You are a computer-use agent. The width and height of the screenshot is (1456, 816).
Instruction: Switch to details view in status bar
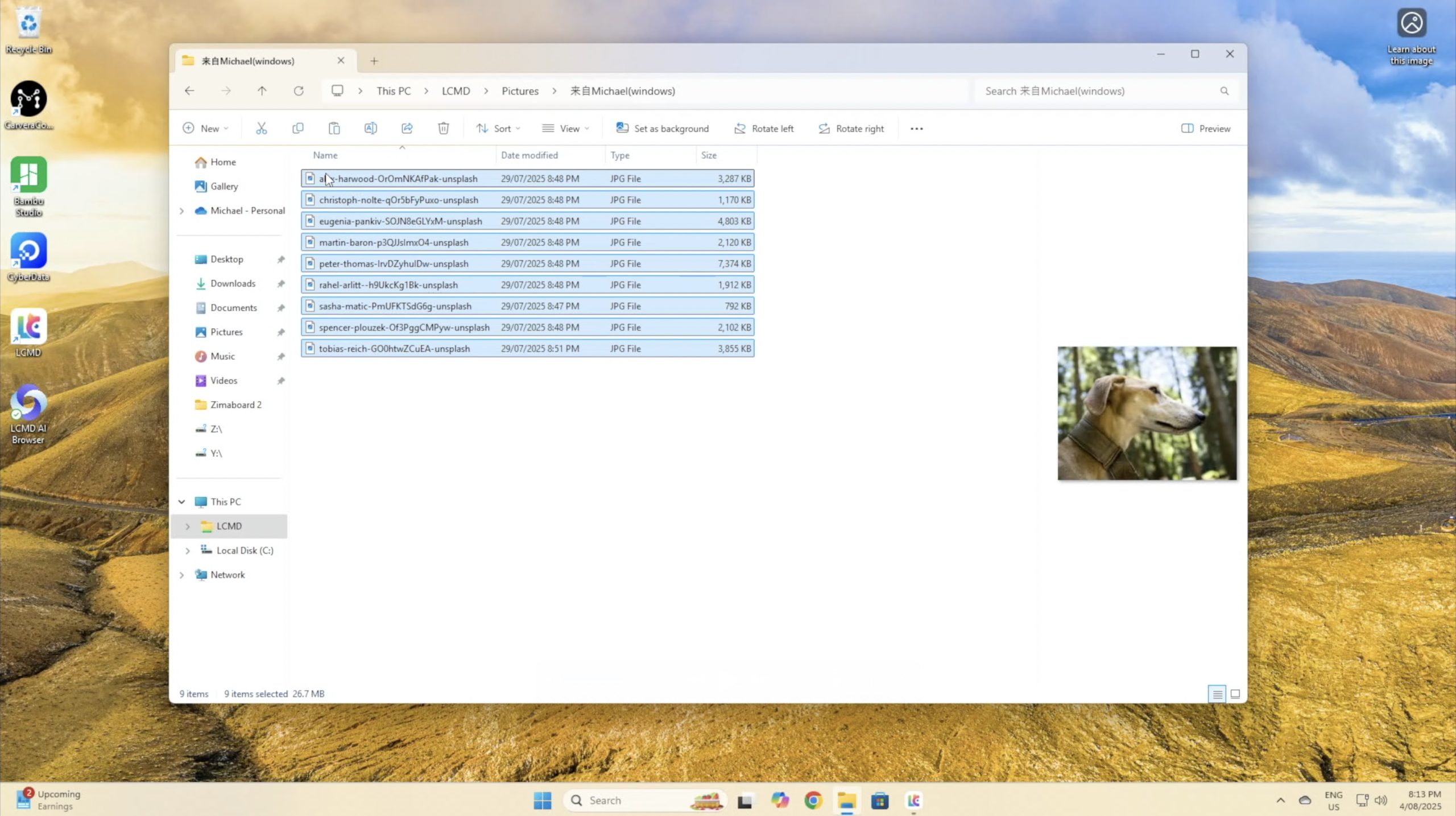tap(1217, 694)
